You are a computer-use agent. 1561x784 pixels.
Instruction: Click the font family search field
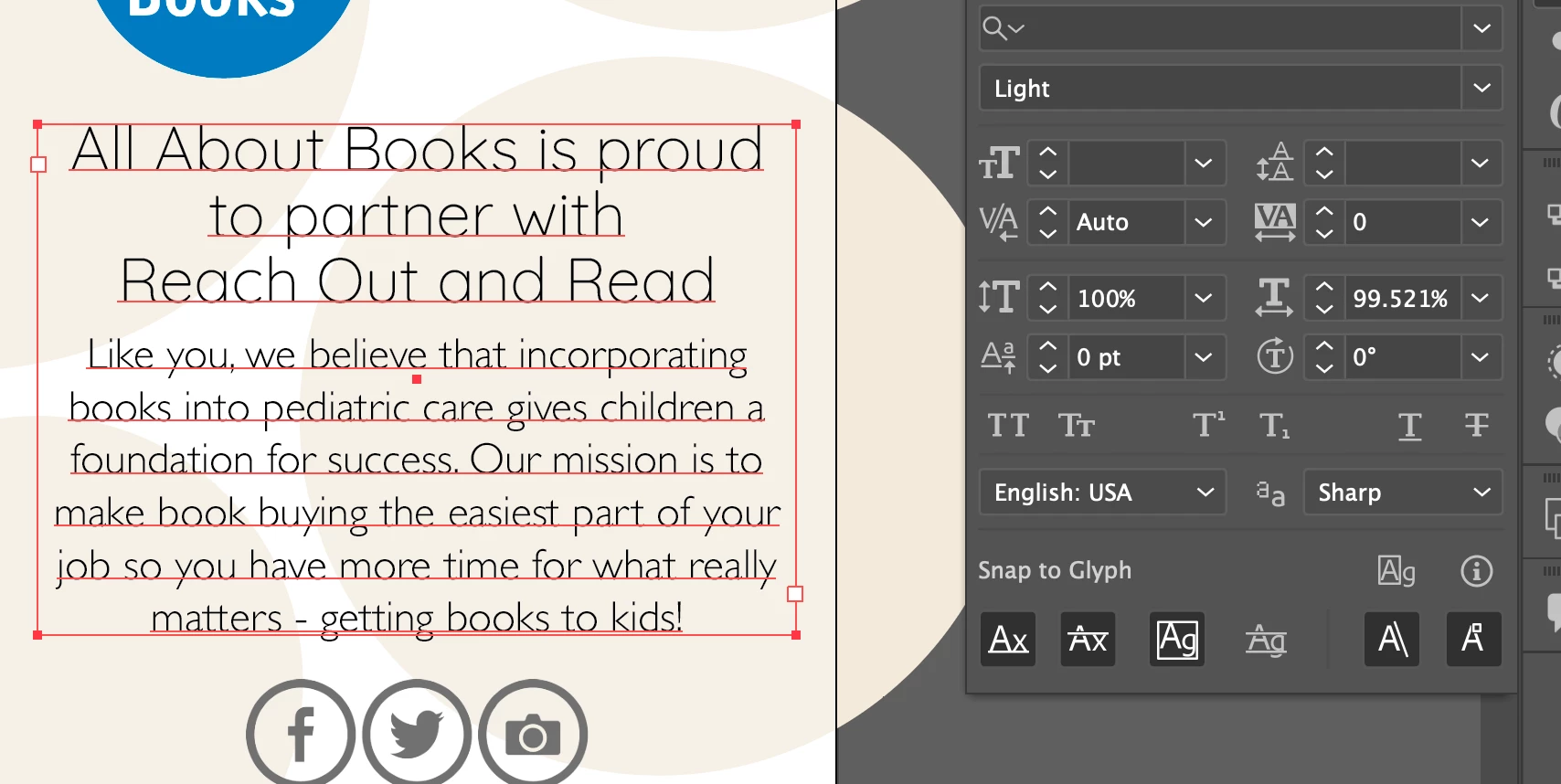click(x=1220, y=28)
